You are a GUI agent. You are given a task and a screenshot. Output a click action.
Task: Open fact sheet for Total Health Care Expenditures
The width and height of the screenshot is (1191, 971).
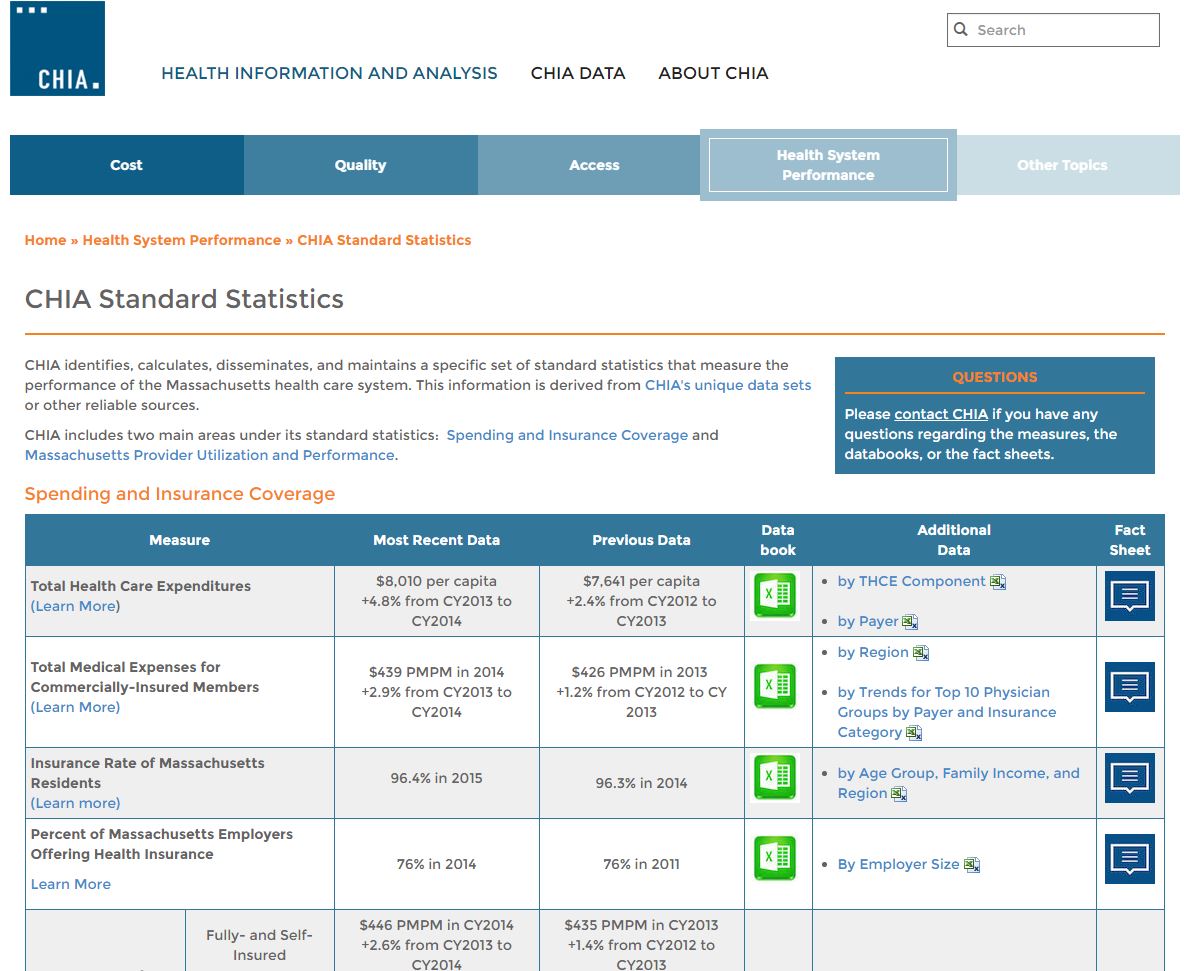(1129, 596)
